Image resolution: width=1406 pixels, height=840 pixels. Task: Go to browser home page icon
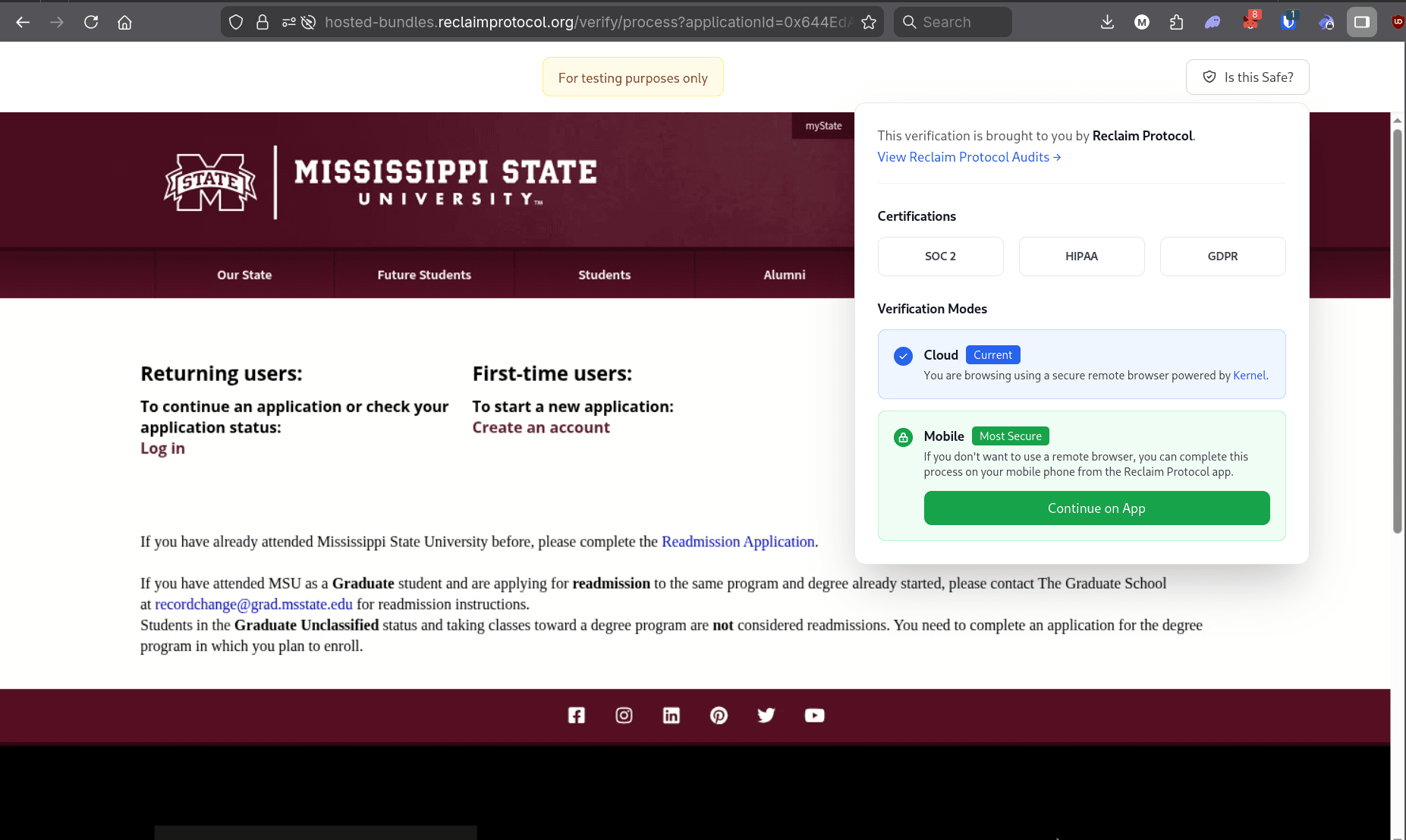pyautogui.click(x=124, y=22)
